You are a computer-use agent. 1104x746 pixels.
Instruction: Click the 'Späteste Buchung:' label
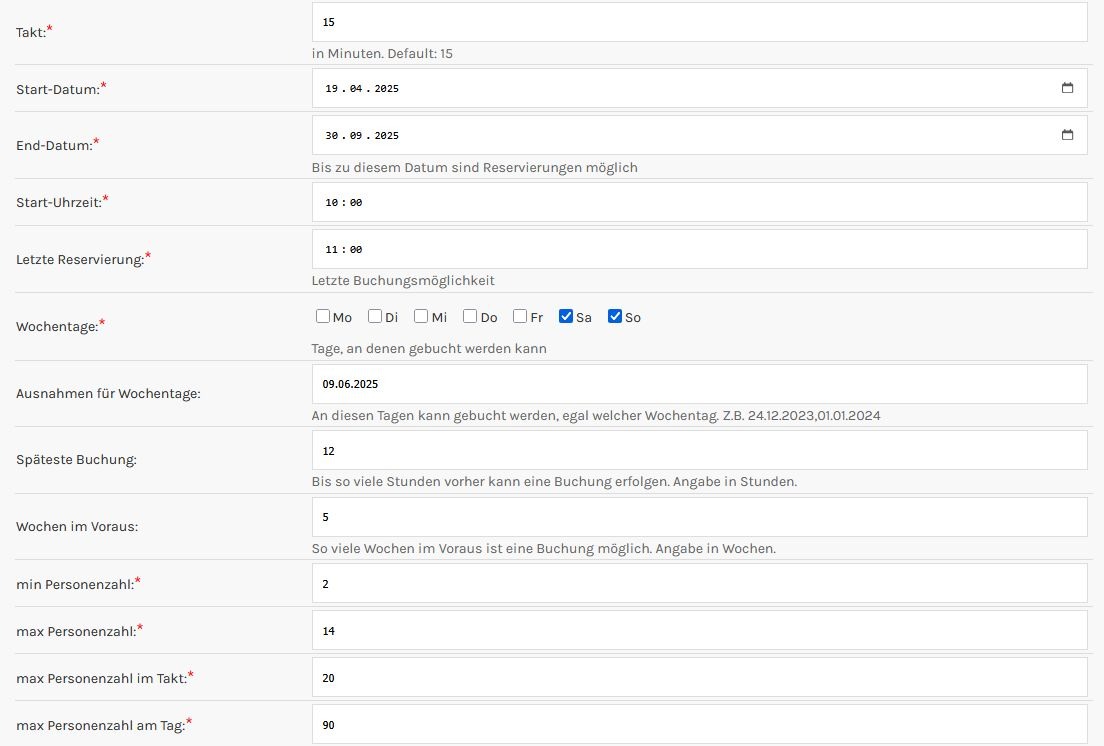pos(76,460)
